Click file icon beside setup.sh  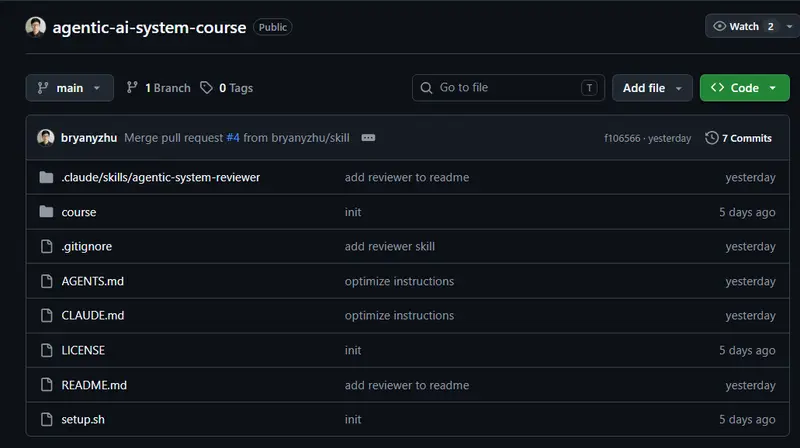click(46, 419)
